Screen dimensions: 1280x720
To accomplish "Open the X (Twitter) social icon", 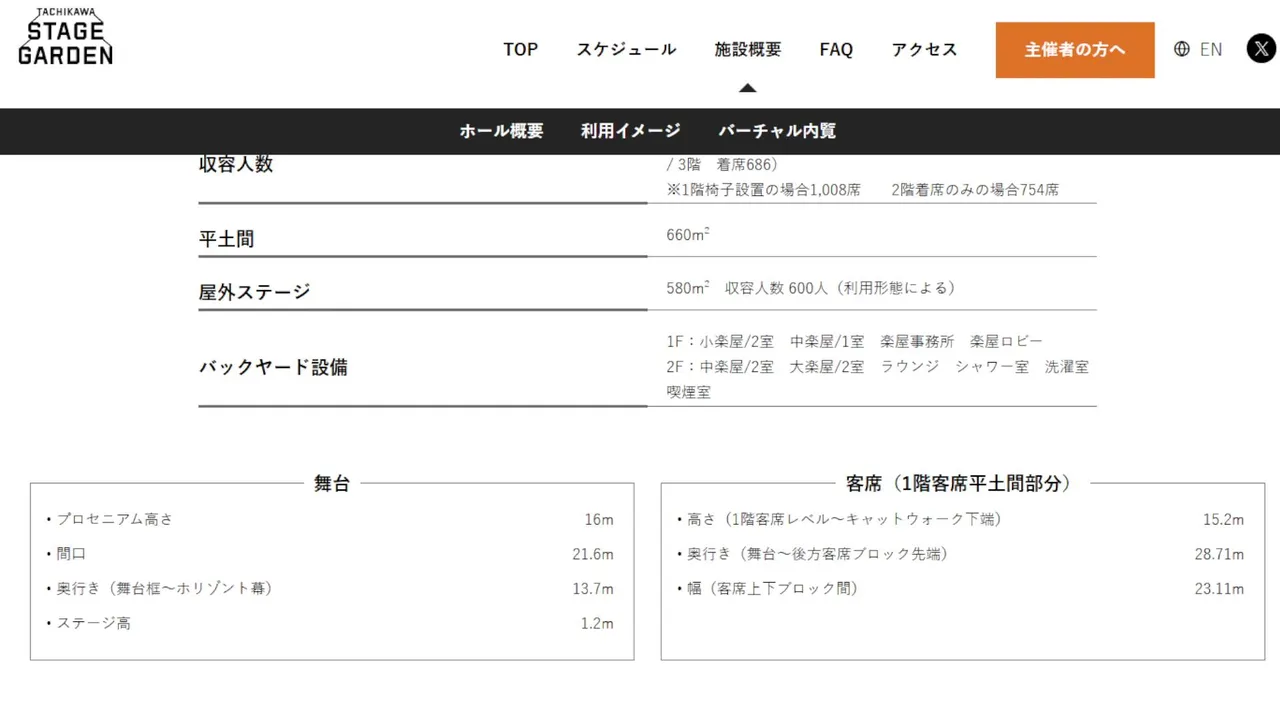I will point(1261,48).
